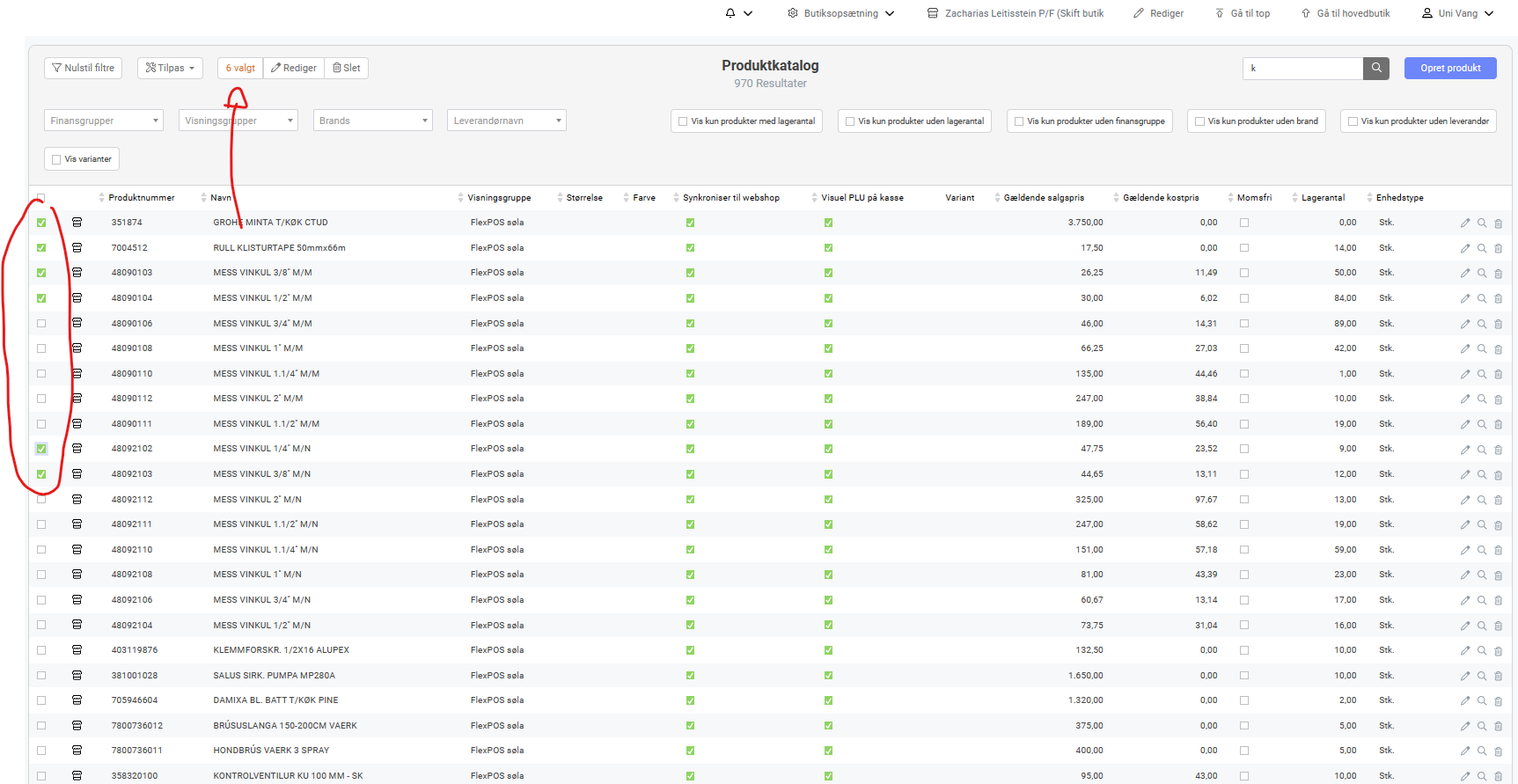This screenshot has height=784, width=1518.
Task: Delete product 48090103 via trash icon
Action: coord(1498,274)
